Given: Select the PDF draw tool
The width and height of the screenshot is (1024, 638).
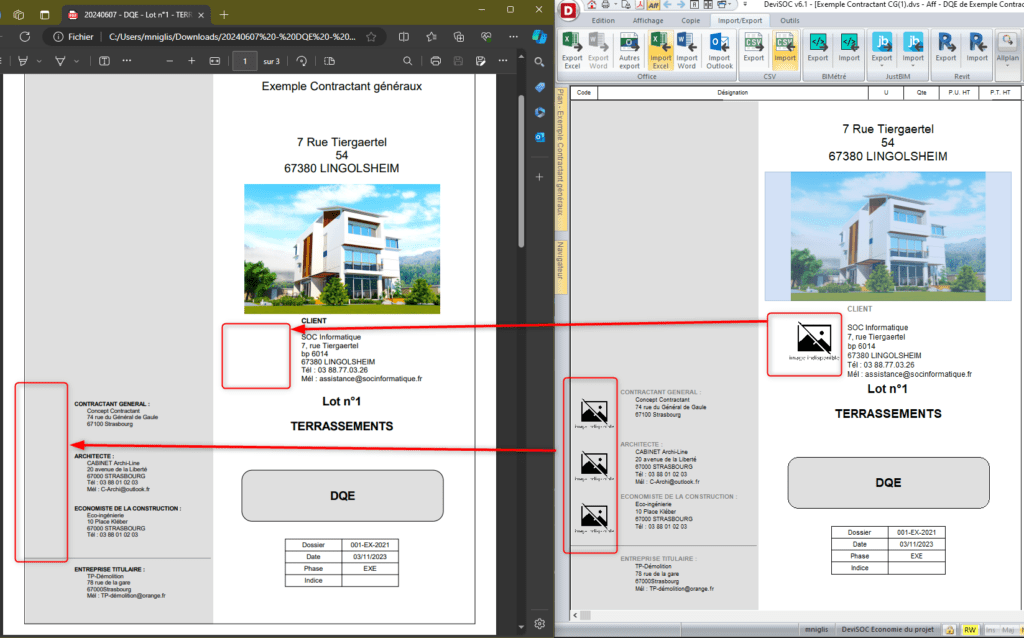Looking at the screenshot, I should pyautogui.click(x=60, y=61).
